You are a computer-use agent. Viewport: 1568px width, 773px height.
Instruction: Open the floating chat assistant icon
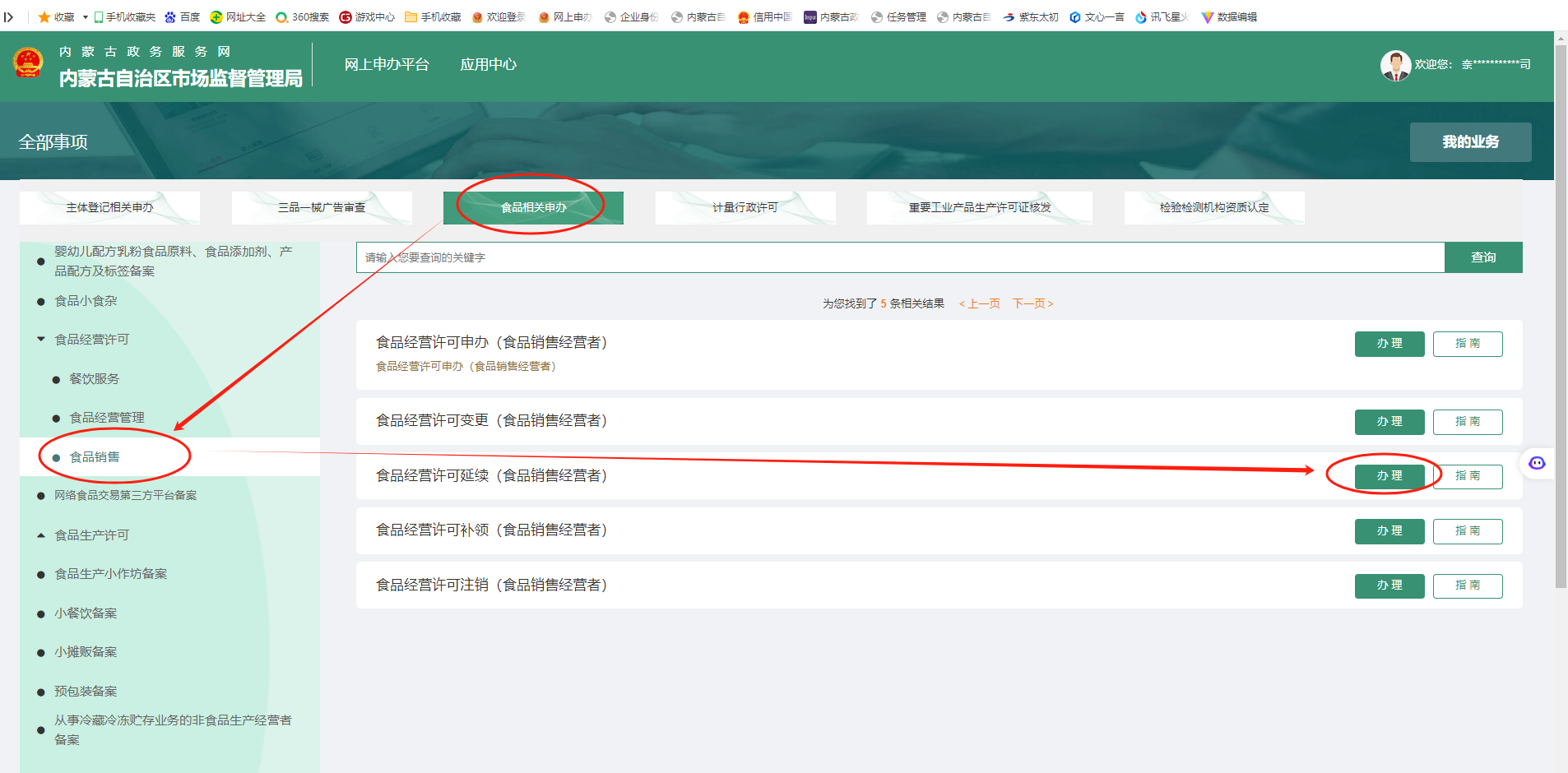pyautogui.click(x=1537, y=463)
